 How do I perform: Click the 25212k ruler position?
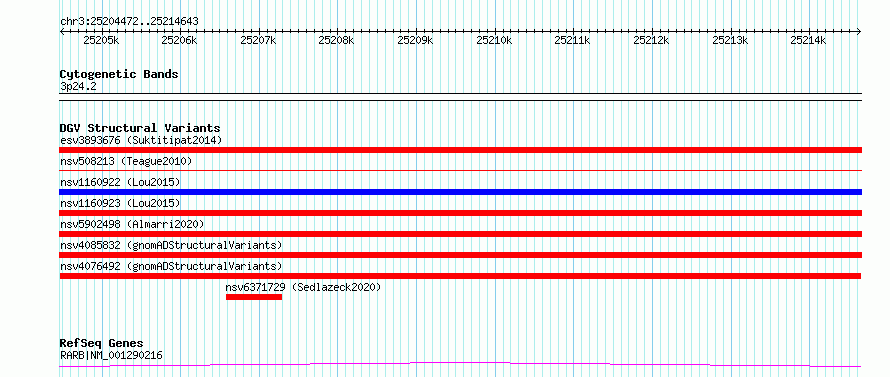pos(652,41)
